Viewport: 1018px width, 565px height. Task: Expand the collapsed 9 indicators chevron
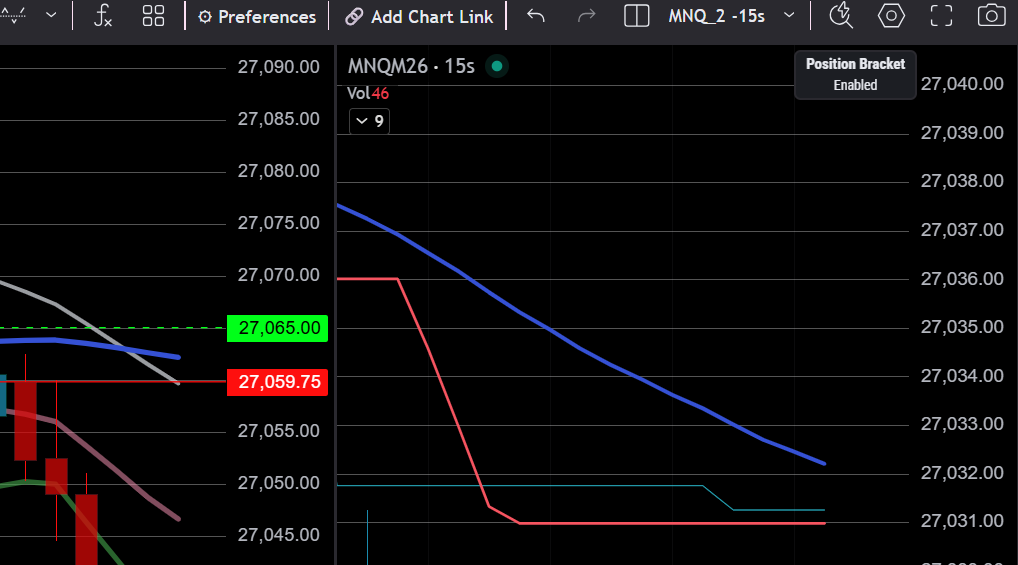click(x=369, y=121)
